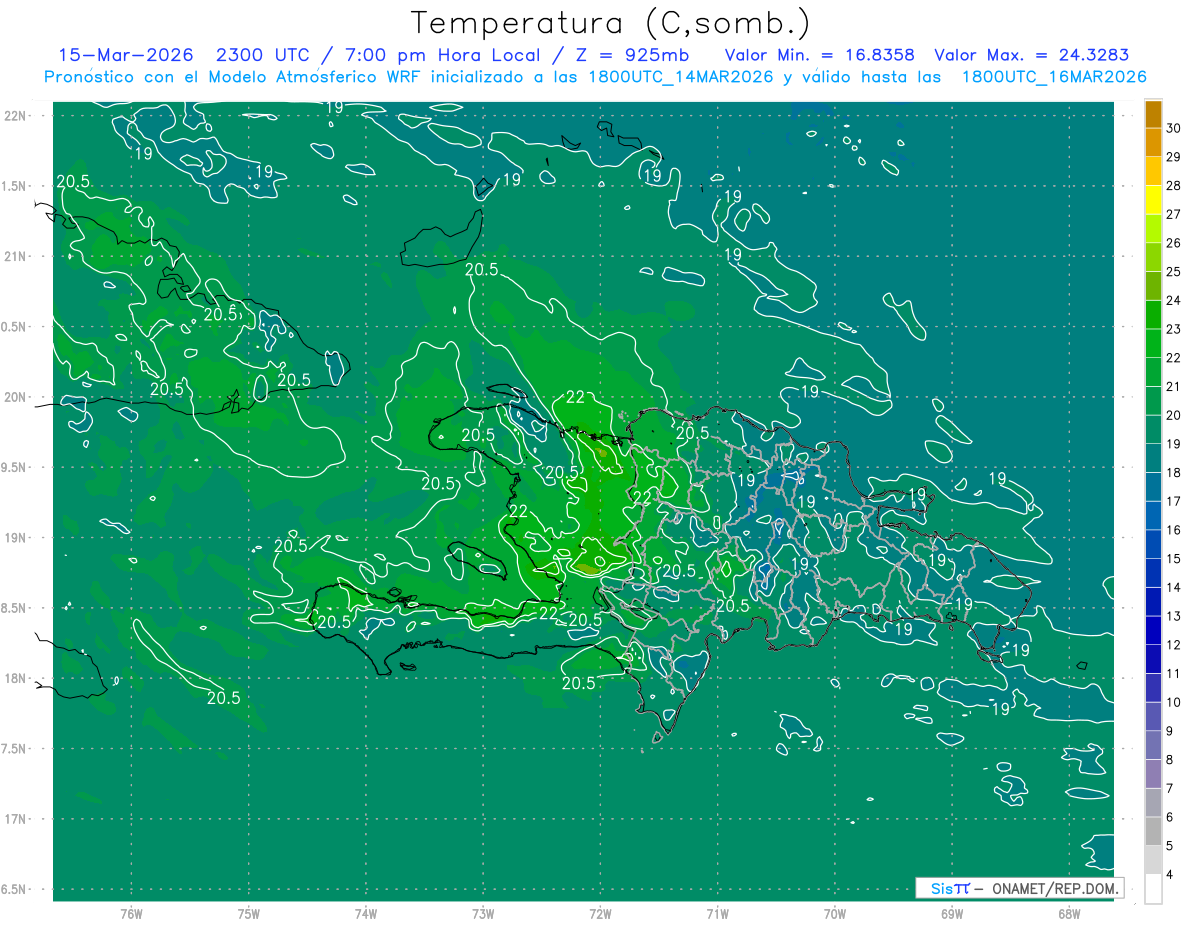Click the colorbar label 17
The height and width of the screenshot is (927, 1200).
(1173, 501)
